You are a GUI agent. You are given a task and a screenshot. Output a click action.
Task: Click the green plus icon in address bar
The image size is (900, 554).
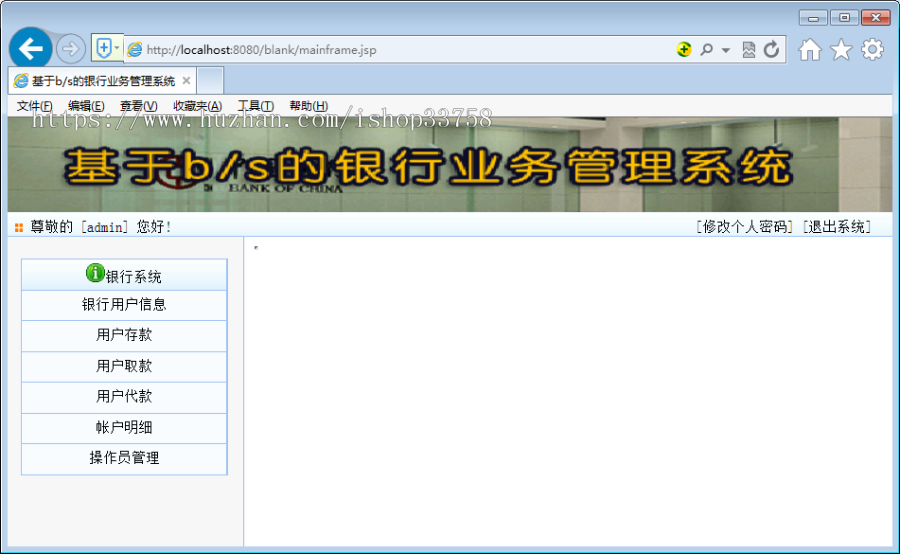click(684, 49)
